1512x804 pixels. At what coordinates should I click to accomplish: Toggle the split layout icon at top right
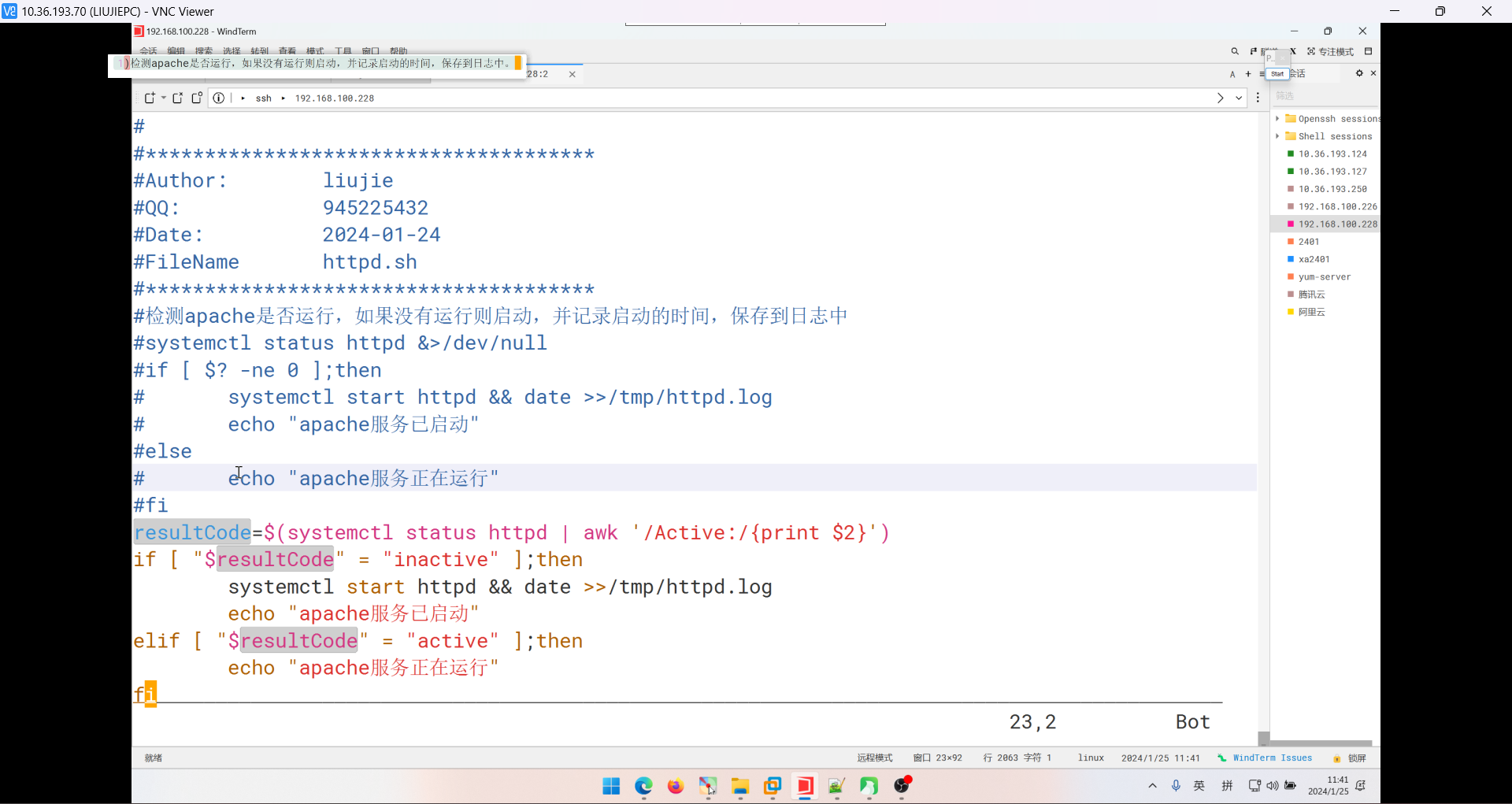tap(1370, 51)
